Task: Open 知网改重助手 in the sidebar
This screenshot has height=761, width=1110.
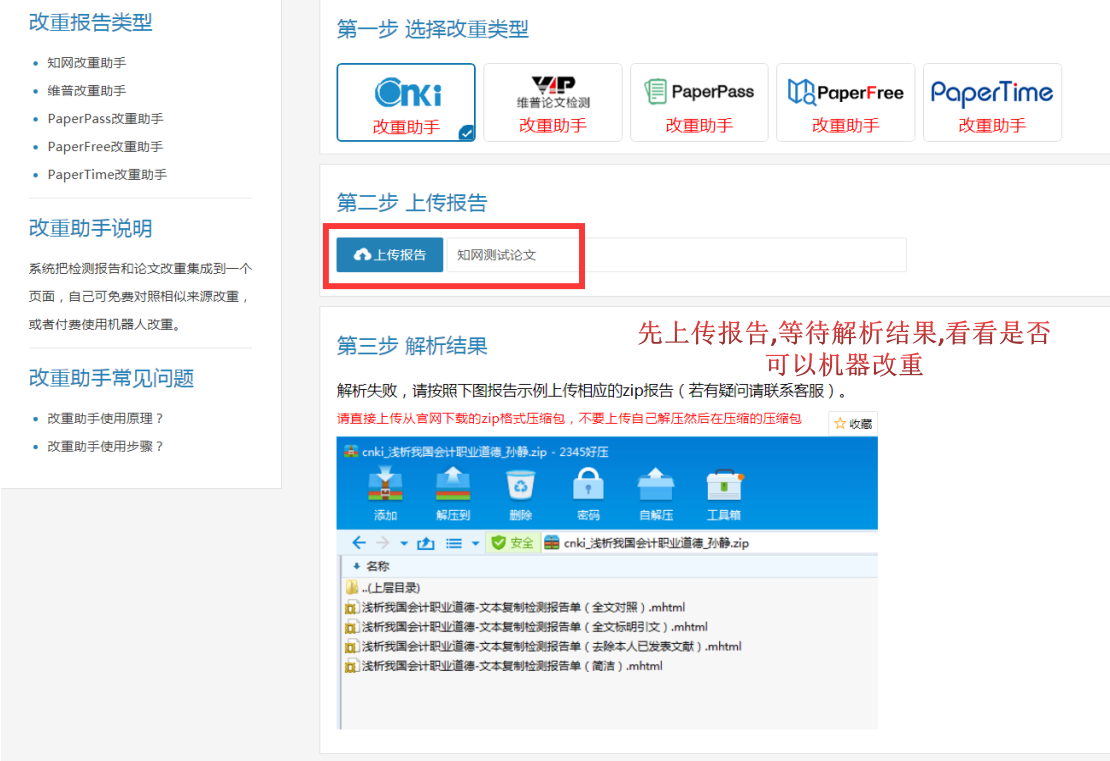Action: click(x=86, y=63)
